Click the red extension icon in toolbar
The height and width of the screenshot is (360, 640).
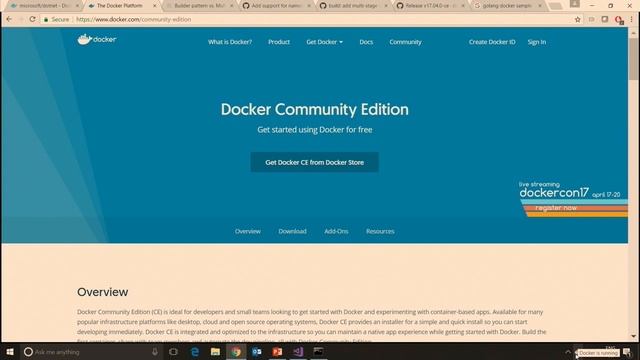point(619,20)
